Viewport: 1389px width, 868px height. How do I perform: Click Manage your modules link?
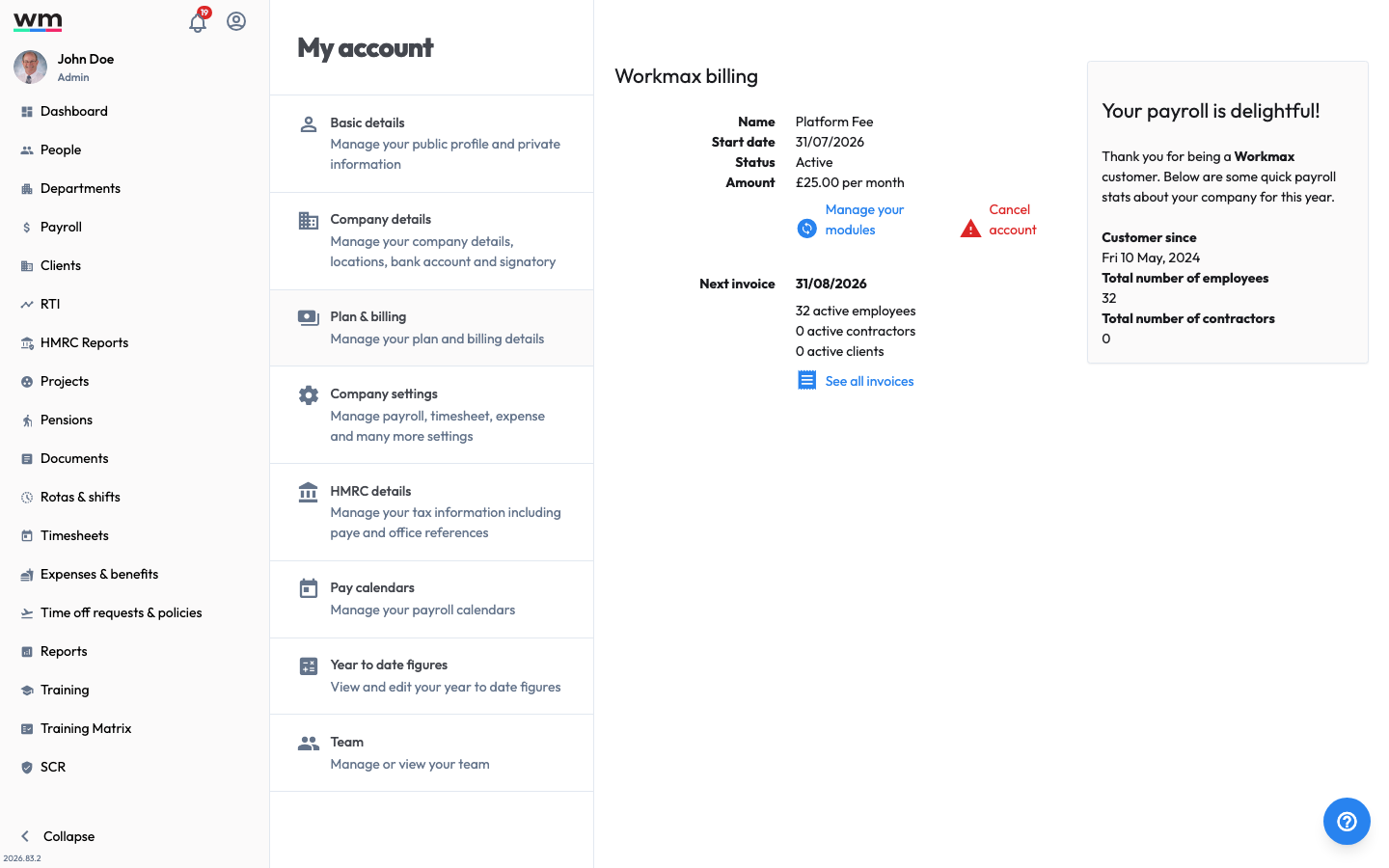[x=864, y=220]
